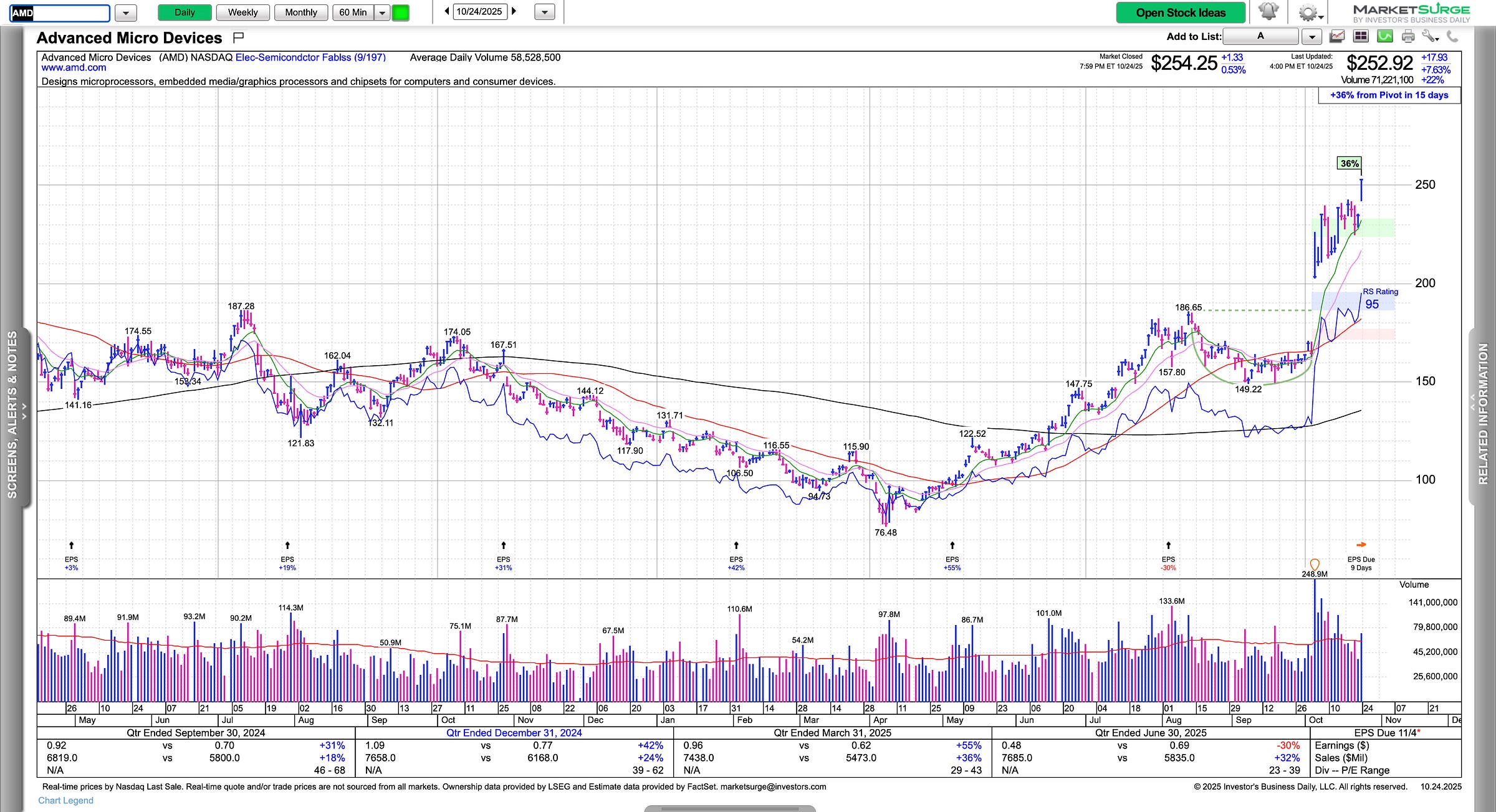Click the flag icon beside company name
Viewport: 1496px width, 812px height.
[238, 38]
